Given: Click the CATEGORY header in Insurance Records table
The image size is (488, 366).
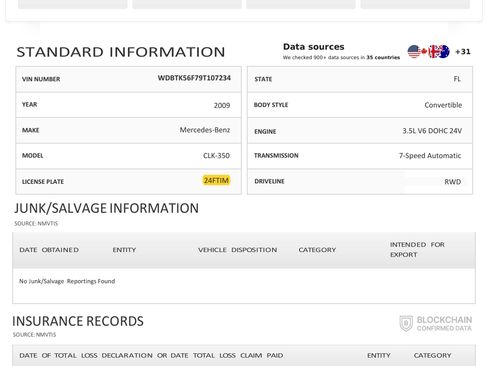Looking at the screenshot, I should [x=432, y=356].
